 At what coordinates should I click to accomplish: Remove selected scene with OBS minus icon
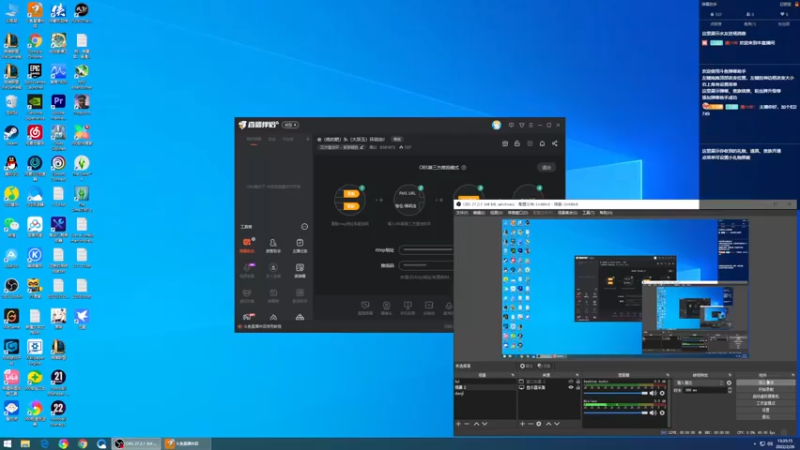tap(466, 424)
